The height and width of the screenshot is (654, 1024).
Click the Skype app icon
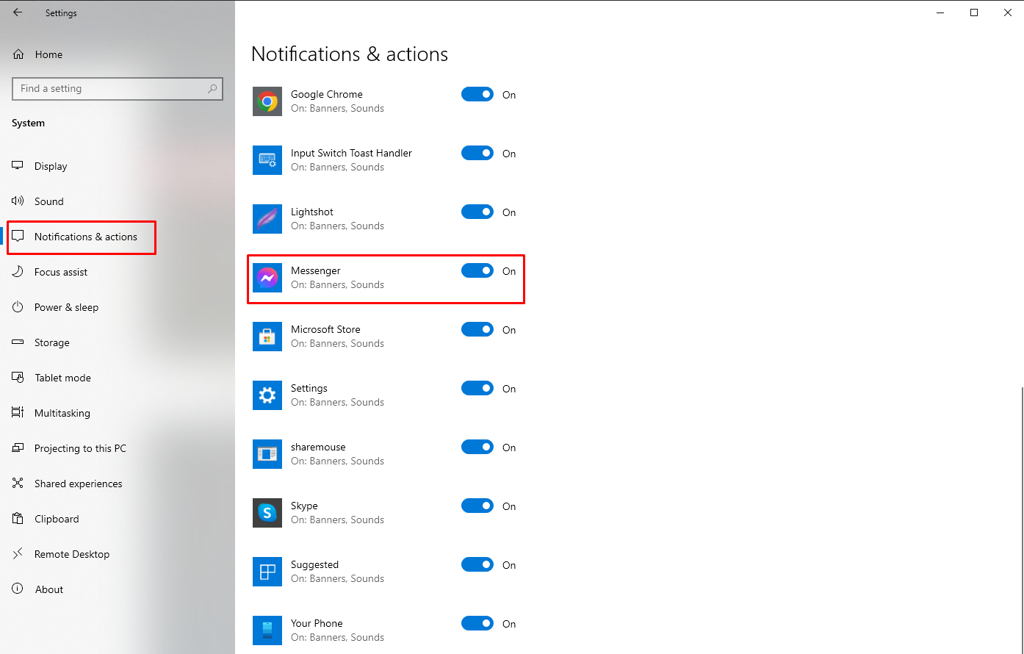coord(267,513)
